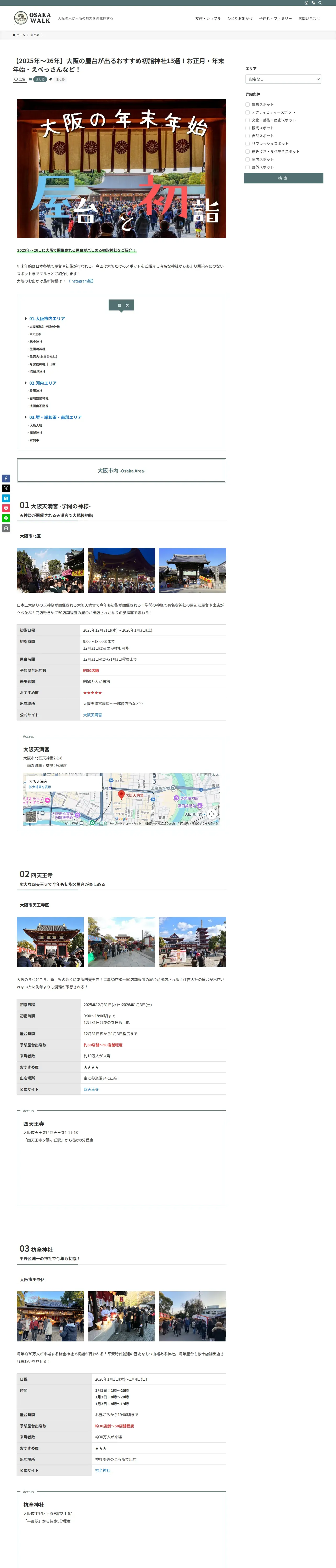Viewport: 336px width, 1568px height.
Task: Toggle the 野外スポット checkbox
Action: coord(248,168)
